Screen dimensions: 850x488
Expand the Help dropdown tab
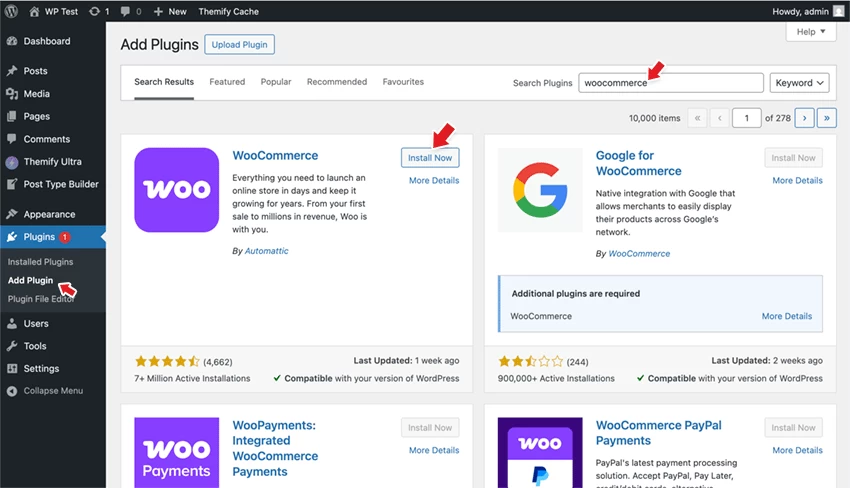[x=811, y=31]
